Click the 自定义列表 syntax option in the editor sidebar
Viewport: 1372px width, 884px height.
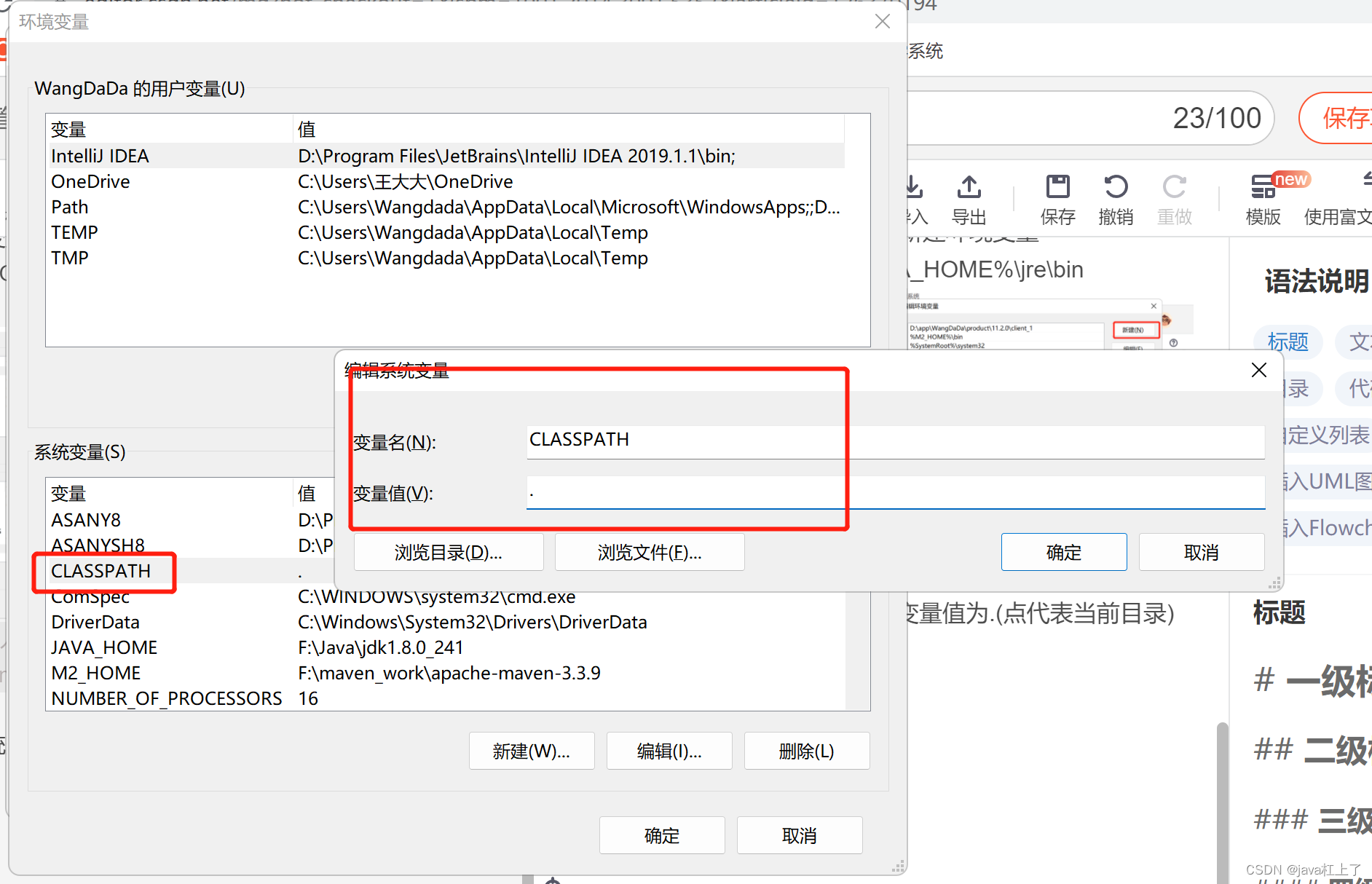pos(1328,435)
